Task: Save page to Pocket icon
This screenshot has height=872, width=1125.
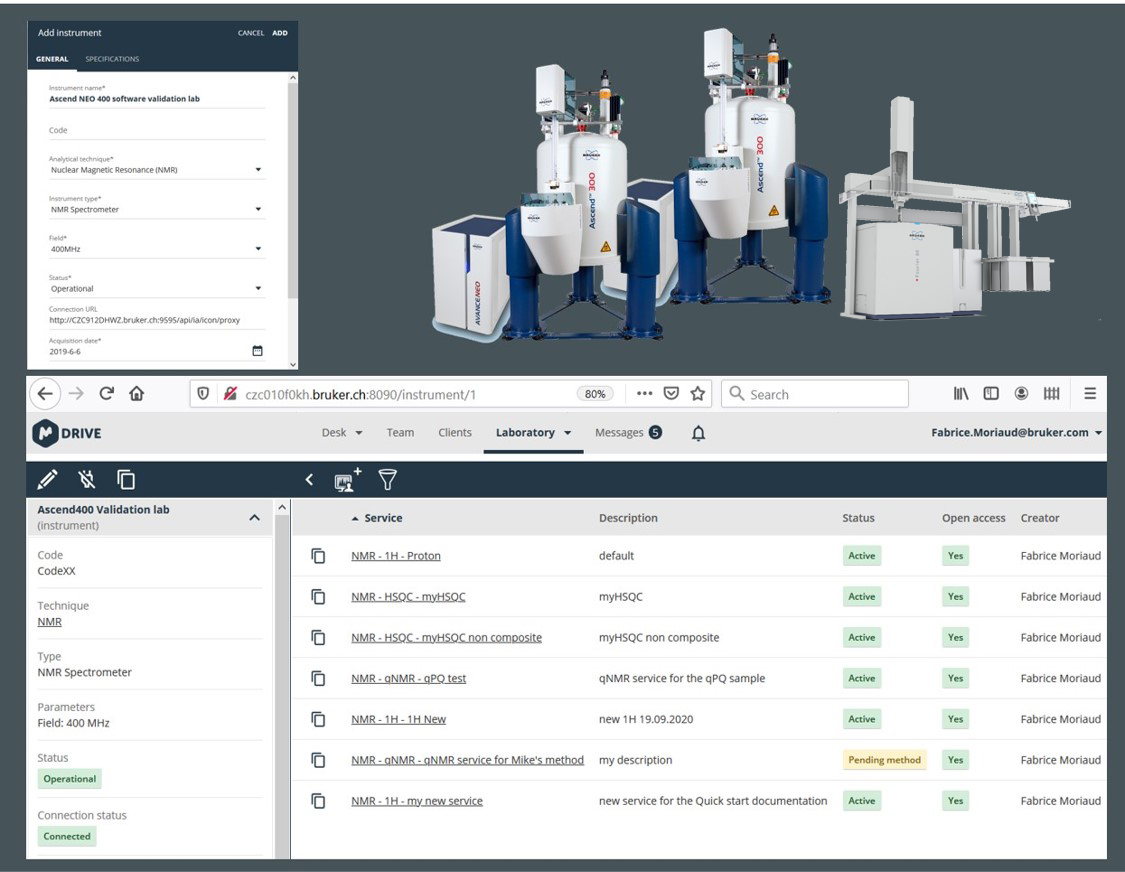Action: coord(671,393)
